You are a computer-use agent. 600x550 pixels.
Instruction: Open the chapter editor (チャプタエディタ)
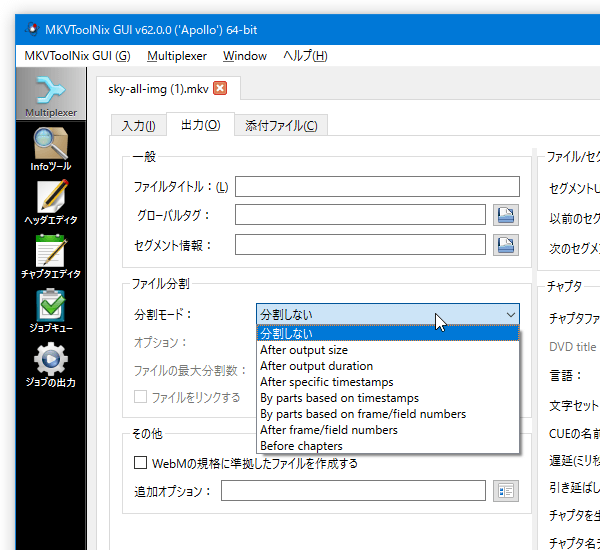51,257
